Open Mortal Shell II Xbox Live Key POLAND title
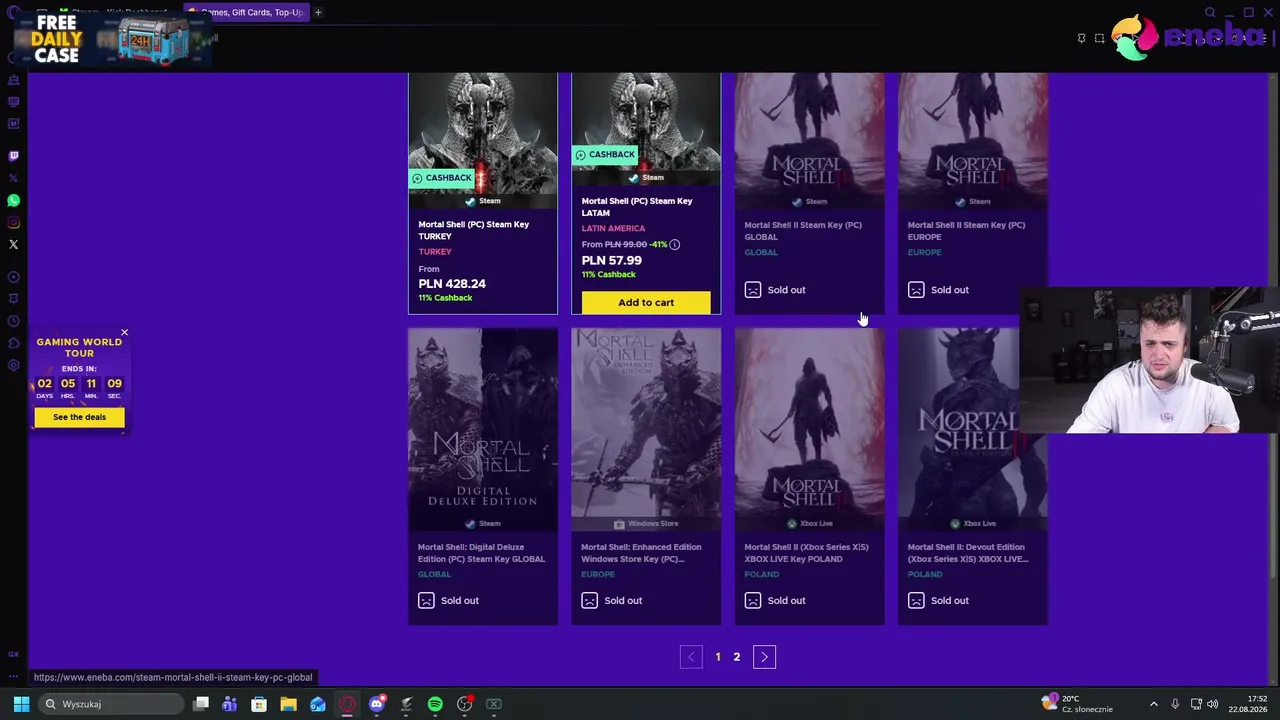Viewport: 1280px width, 720px height. [807, 553]
